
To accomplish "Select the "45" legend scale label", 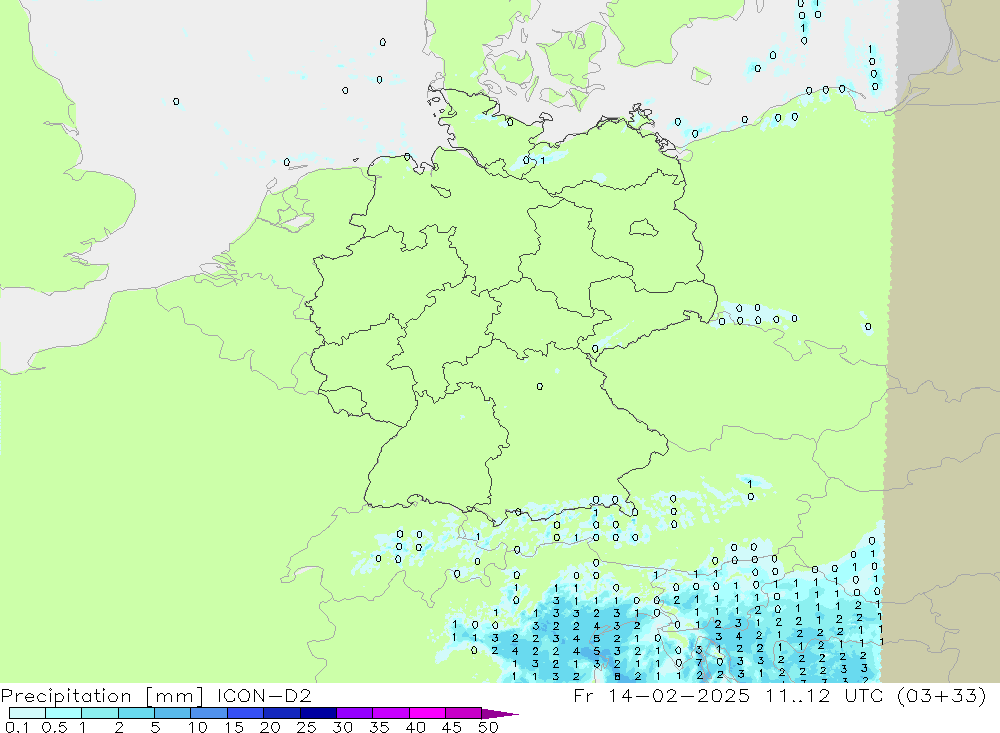I will pyautogui.click(x=452, y=727).
